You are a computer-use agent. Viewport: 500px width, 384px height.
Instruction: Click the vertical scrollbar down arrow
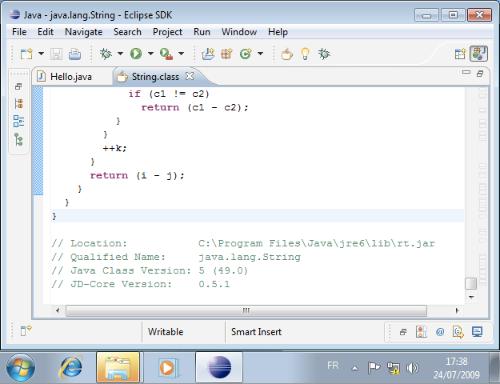(x=471, y=297)
